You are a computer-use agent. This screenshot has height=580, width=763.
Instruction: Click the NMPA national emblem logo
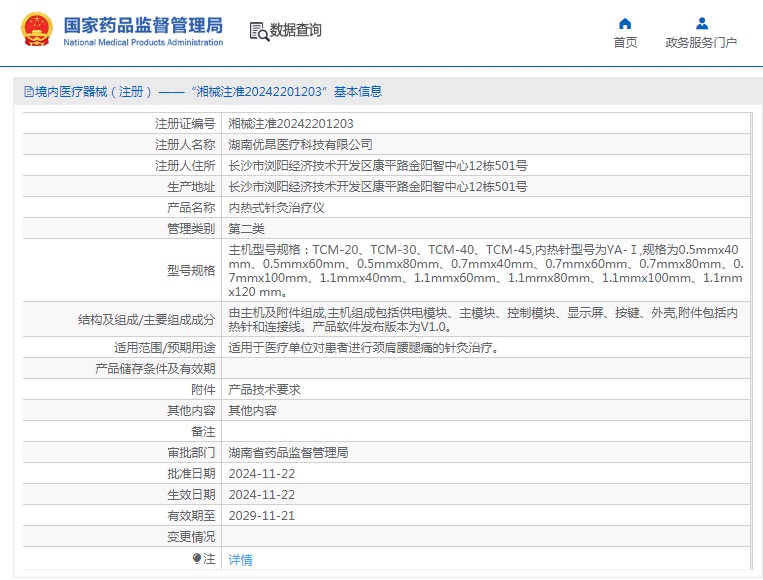click(37, 30)
